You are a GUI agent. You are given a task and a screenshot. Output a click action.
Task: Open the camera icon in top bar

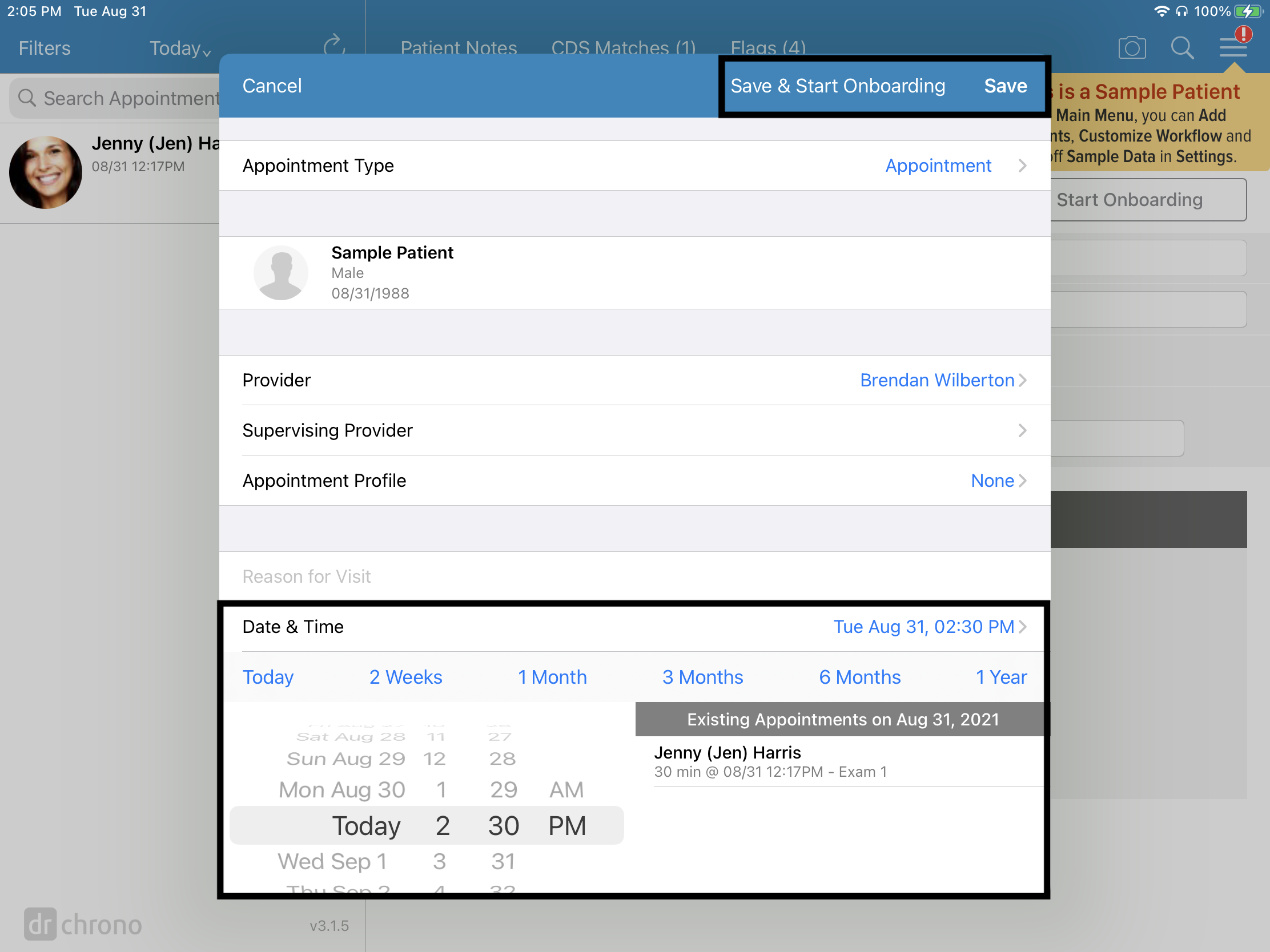[1132, 47]
